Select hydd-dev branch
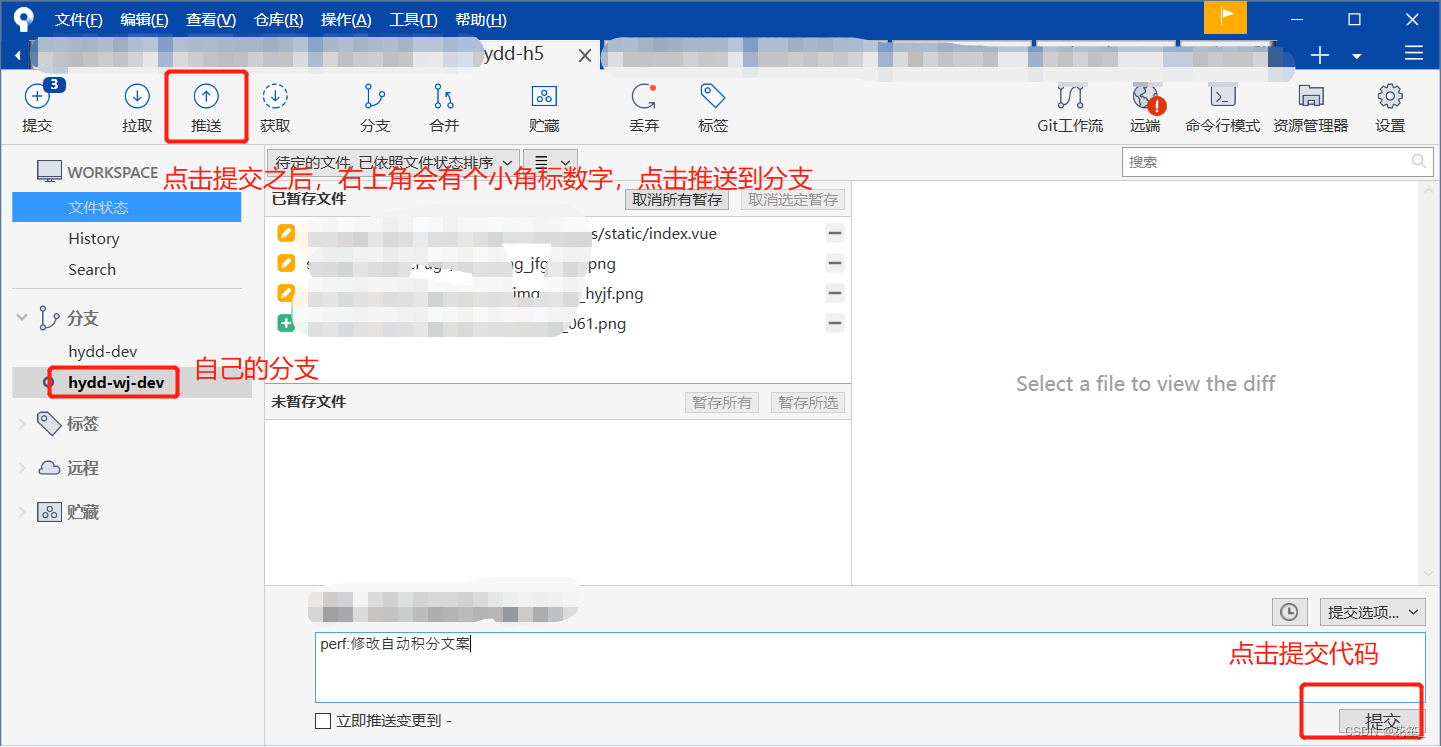The image size is (1441, 747). (103, 351)
